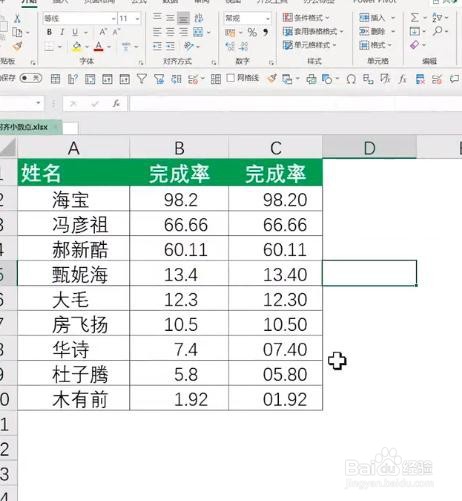Click the insert function fx in quick toolbar
The width and height of the screenshot is (462, 501).
click(x=403, y=79)
